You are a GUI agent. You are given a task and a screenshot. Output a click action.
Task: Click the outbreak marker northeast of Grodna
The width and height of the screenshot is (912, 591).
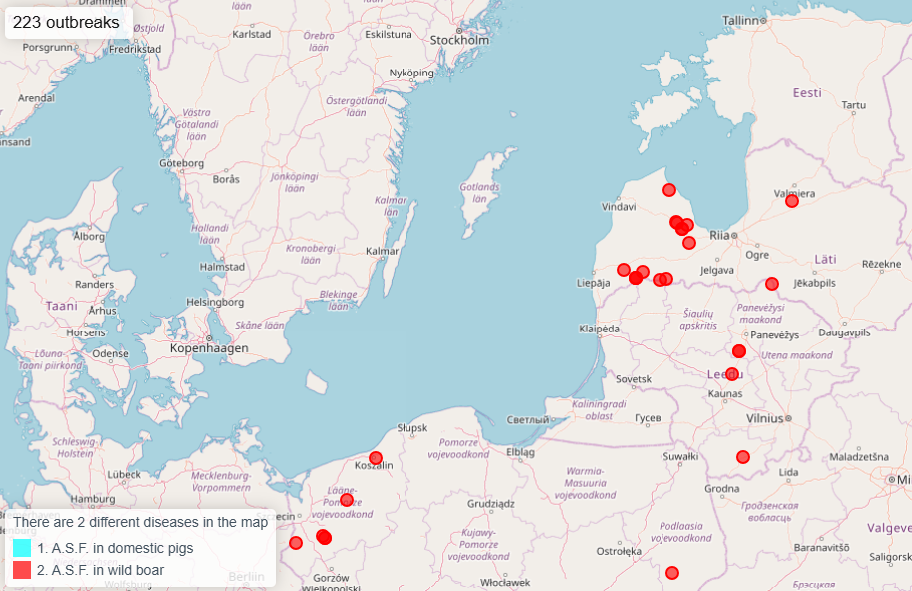pyautogui.click(x=742, y=457)
